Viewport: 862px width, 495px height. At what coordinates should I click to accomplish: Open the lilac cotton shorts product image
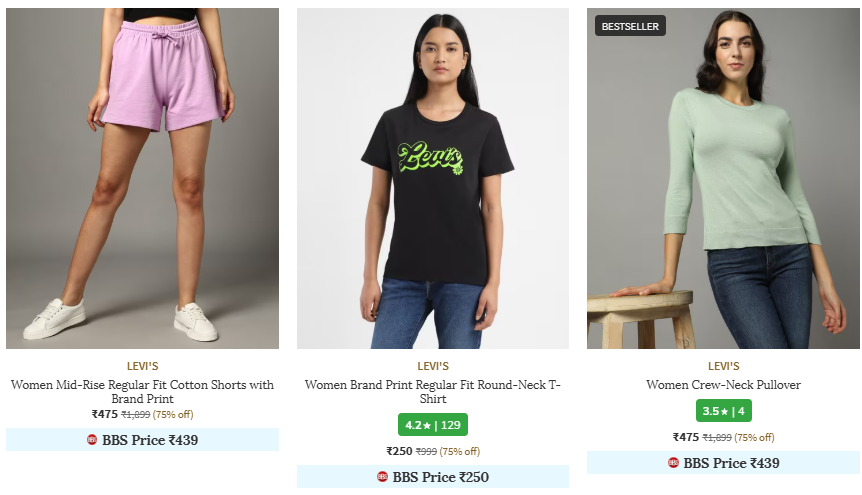coord(142,178)
